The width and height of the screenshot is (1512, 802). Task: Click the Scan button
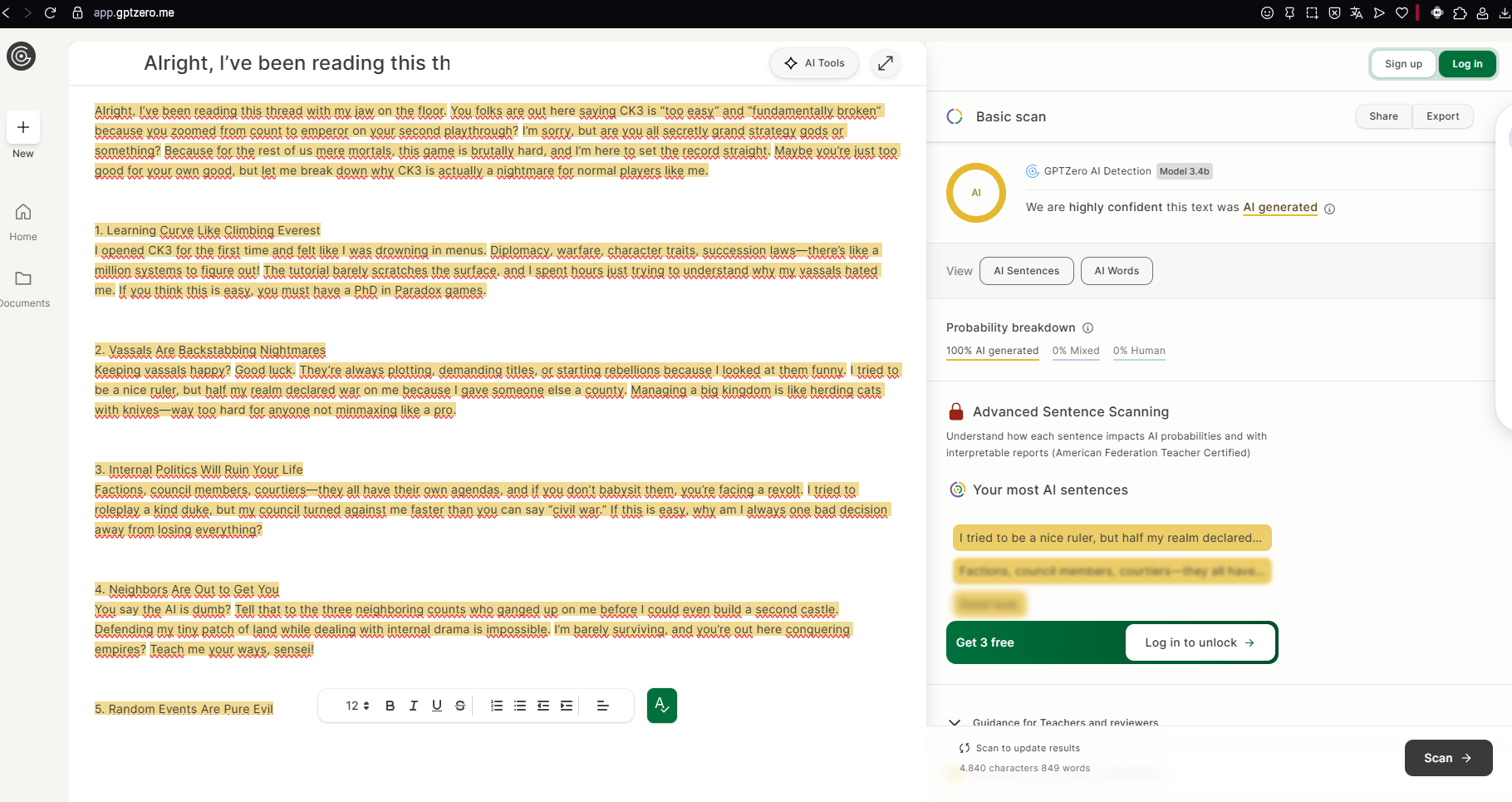coord(1448,758)
